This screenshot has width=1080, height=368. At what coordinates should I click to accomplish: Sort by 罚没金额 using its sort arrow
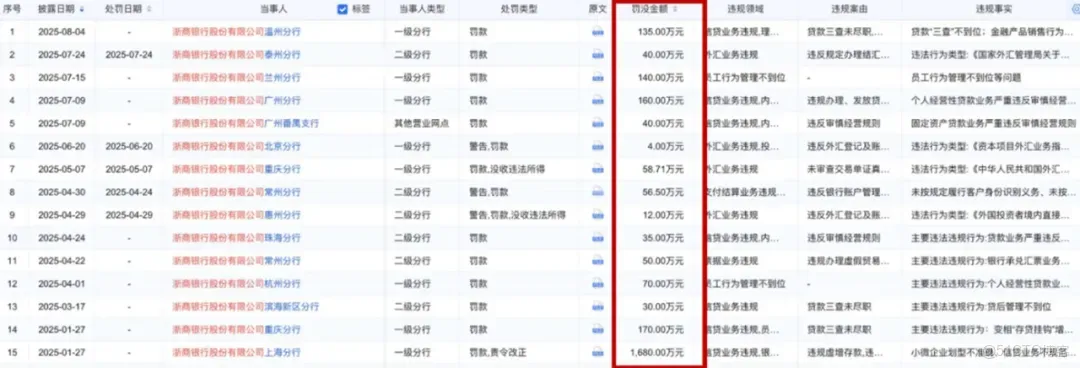tap(675, 10)
